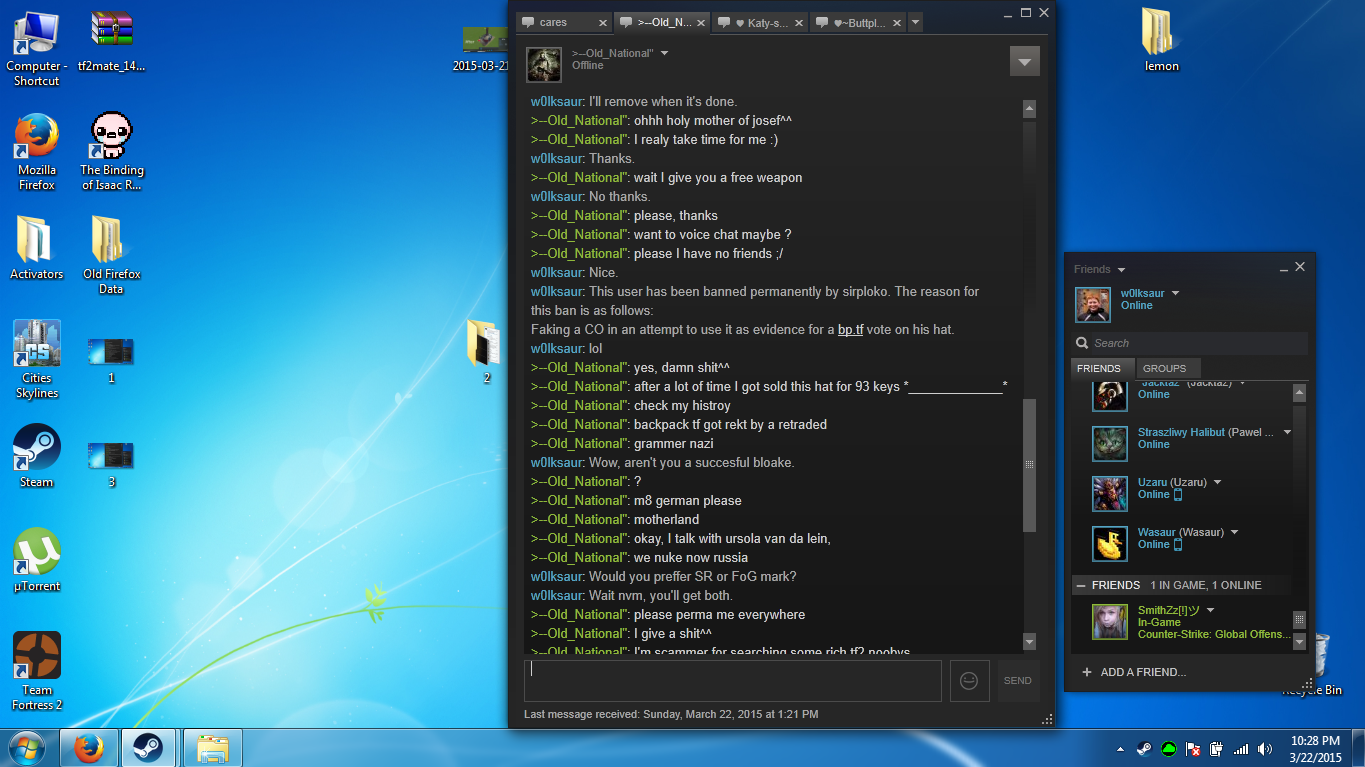Screen dimensions: 1365x767
Task: Click ADD A FRIEND button
Action: click(1142, 672)
